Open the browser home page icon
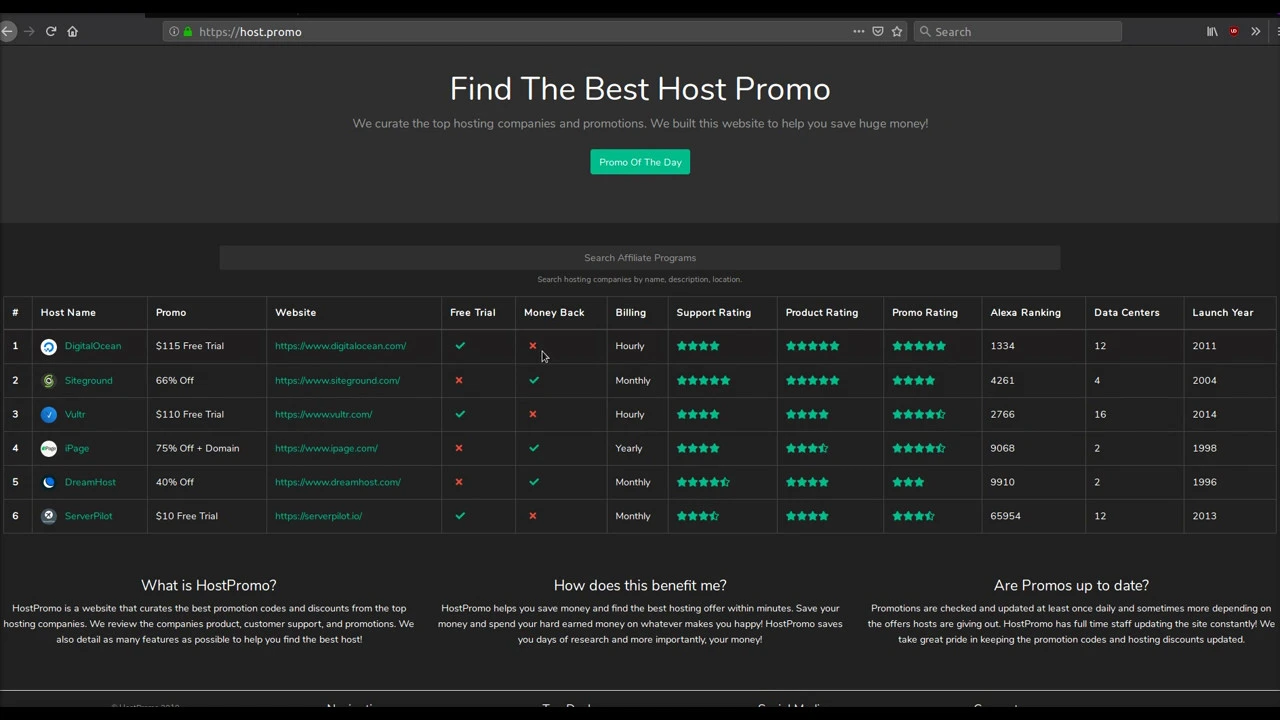1280x720 pixels. coord(72,32)
